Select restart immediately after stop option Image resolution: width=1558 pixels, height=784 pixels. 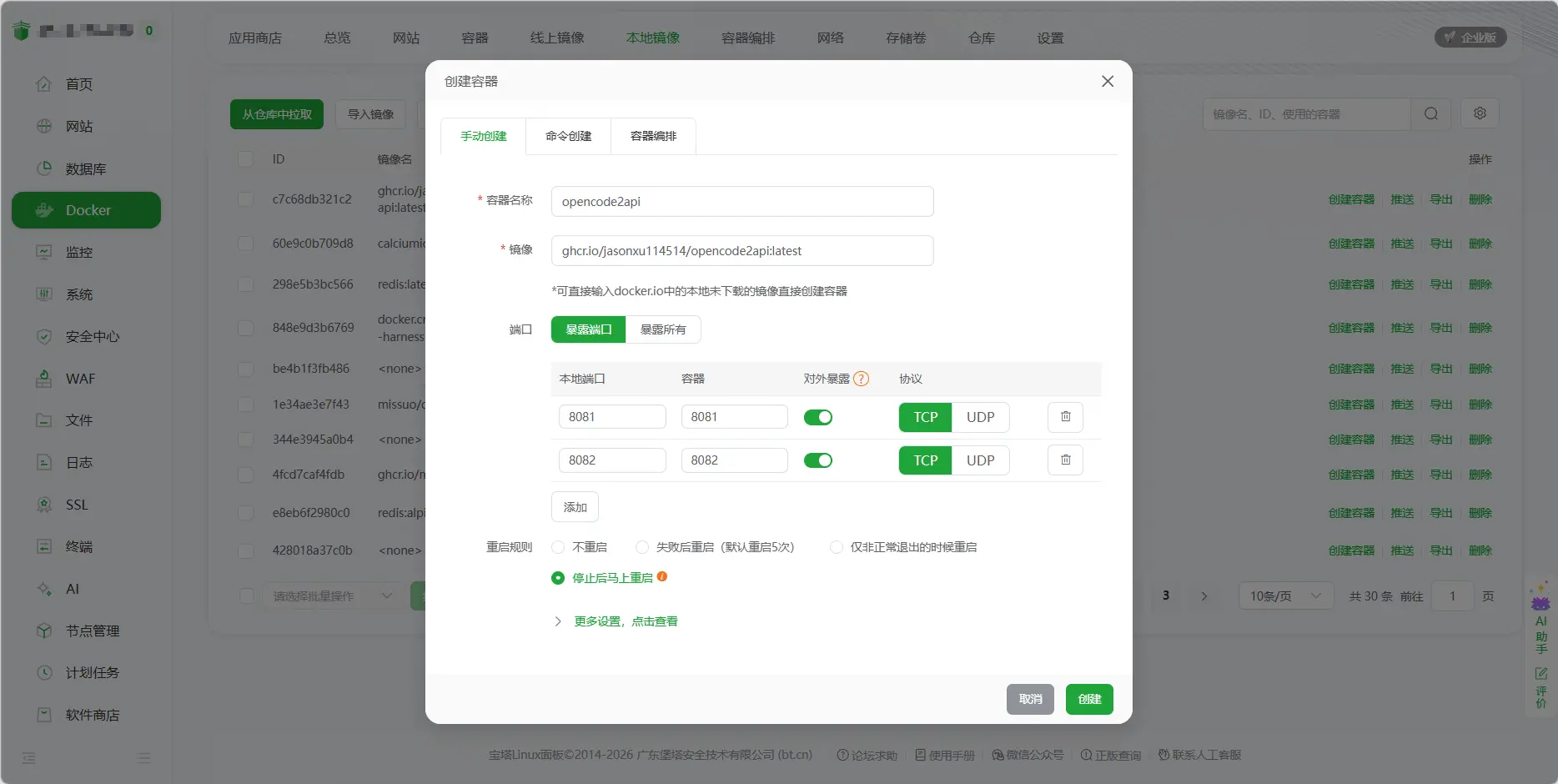558,578
